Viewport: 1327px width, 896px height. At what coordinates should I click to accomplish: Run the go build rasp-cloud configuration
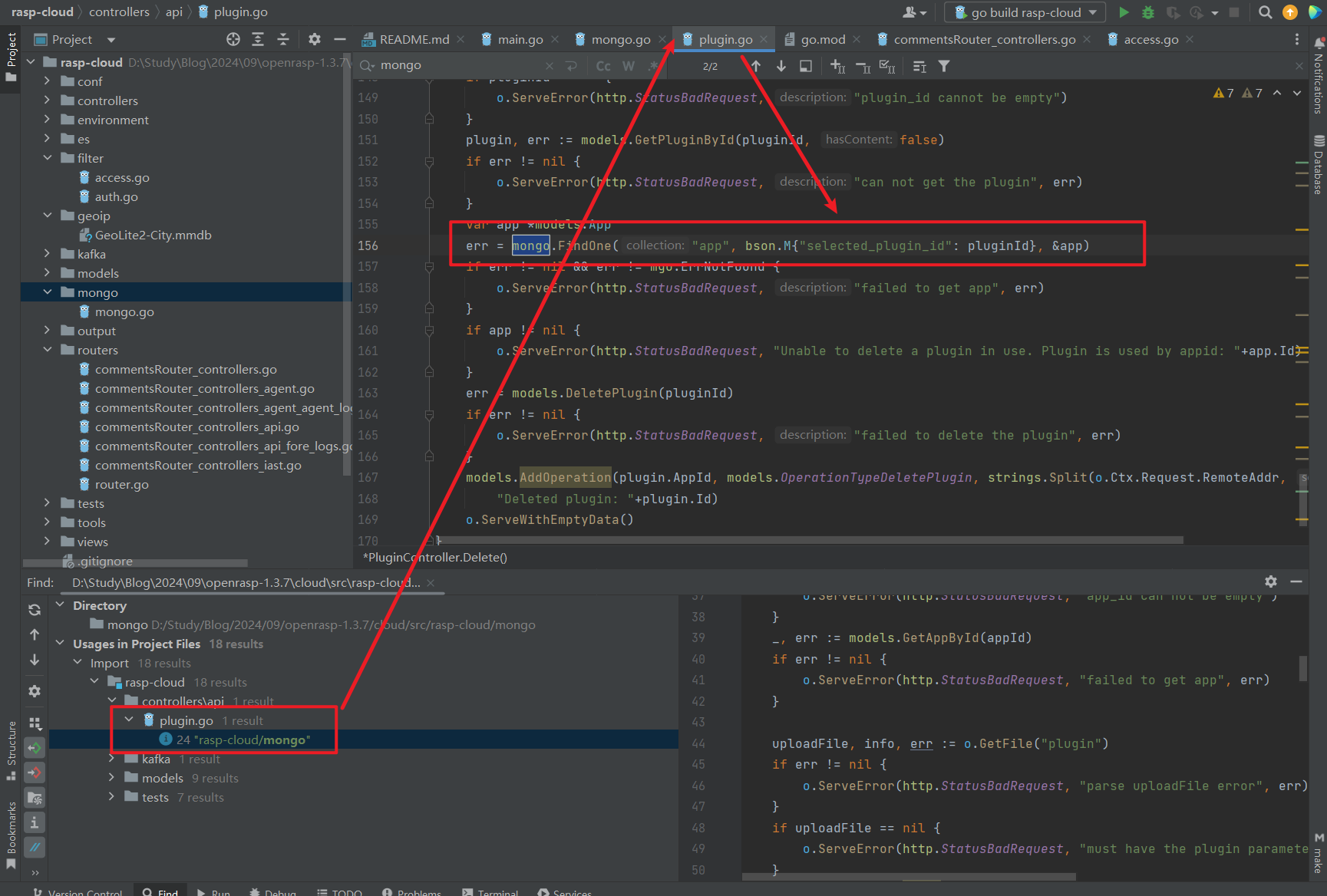point(1124,12)
